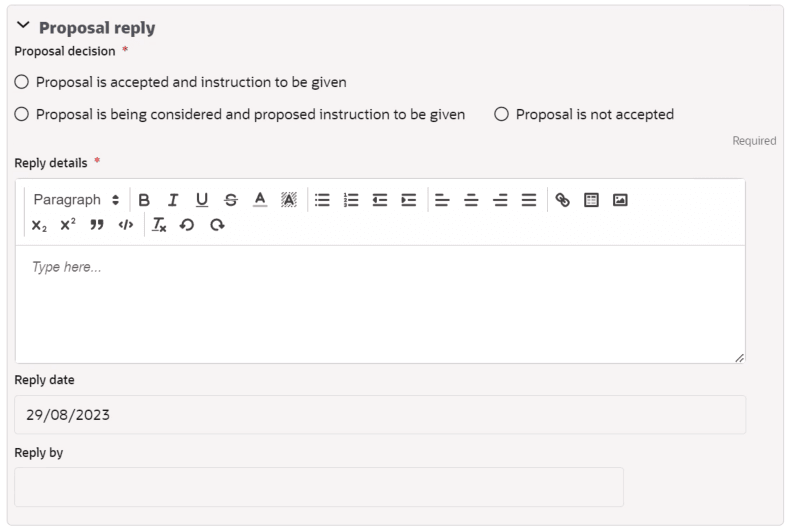Viewport: 789px width, 529px height.
Task: Toggle bold formatting in the editor
Action: 144,200
